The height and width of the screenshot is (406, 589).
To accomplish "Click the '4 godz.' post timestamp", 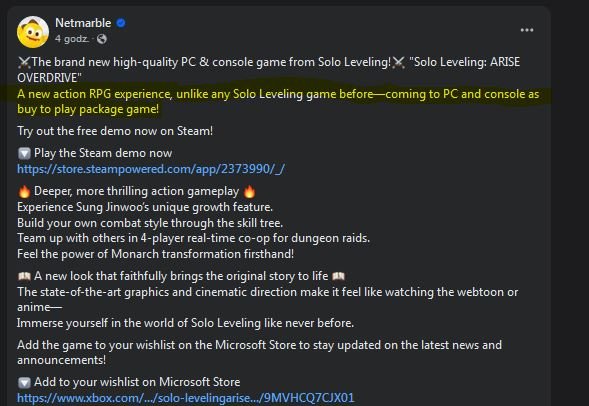I will (x=72, y=39).
